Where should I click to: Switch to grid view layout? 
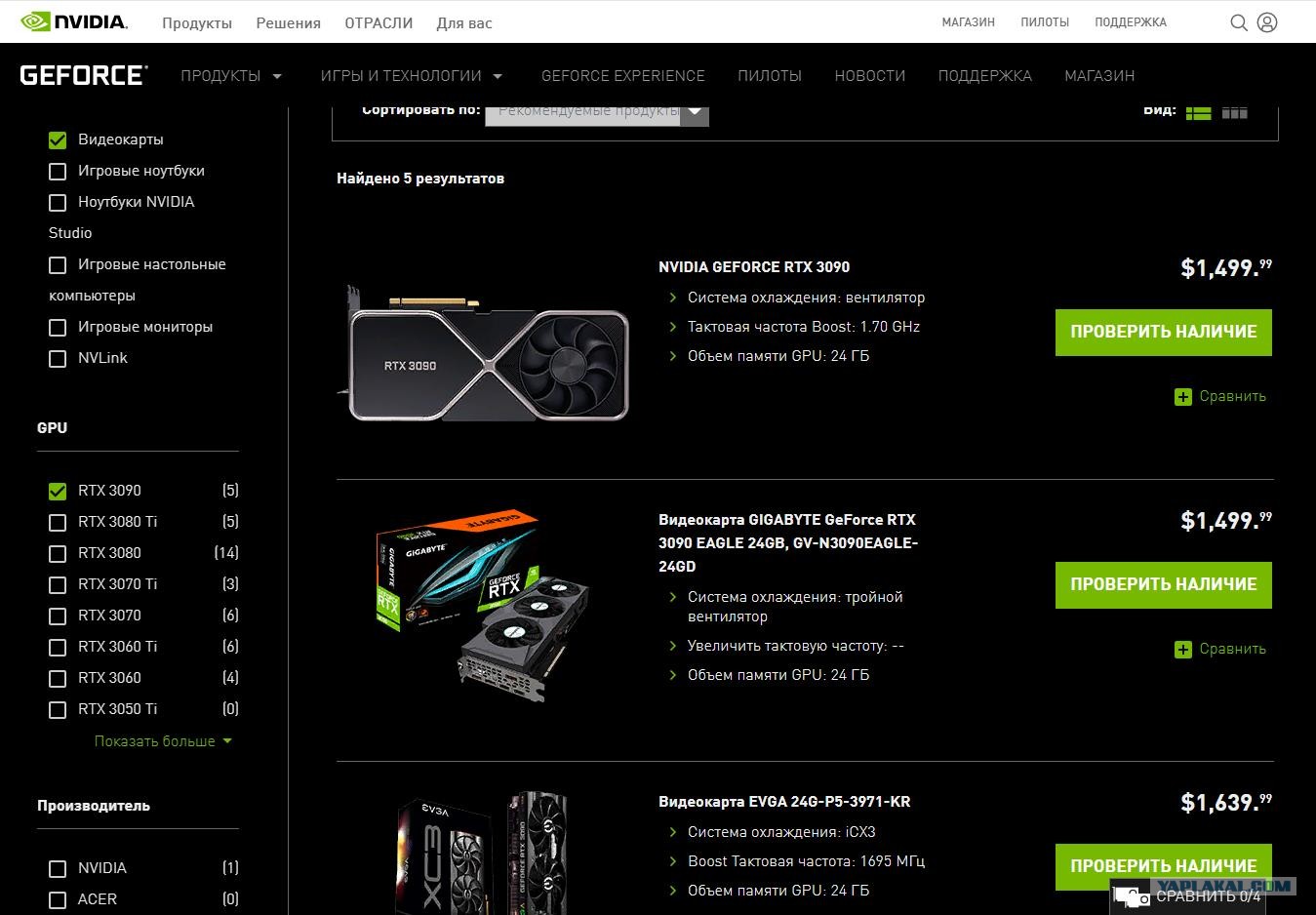tap(1235, 112)
